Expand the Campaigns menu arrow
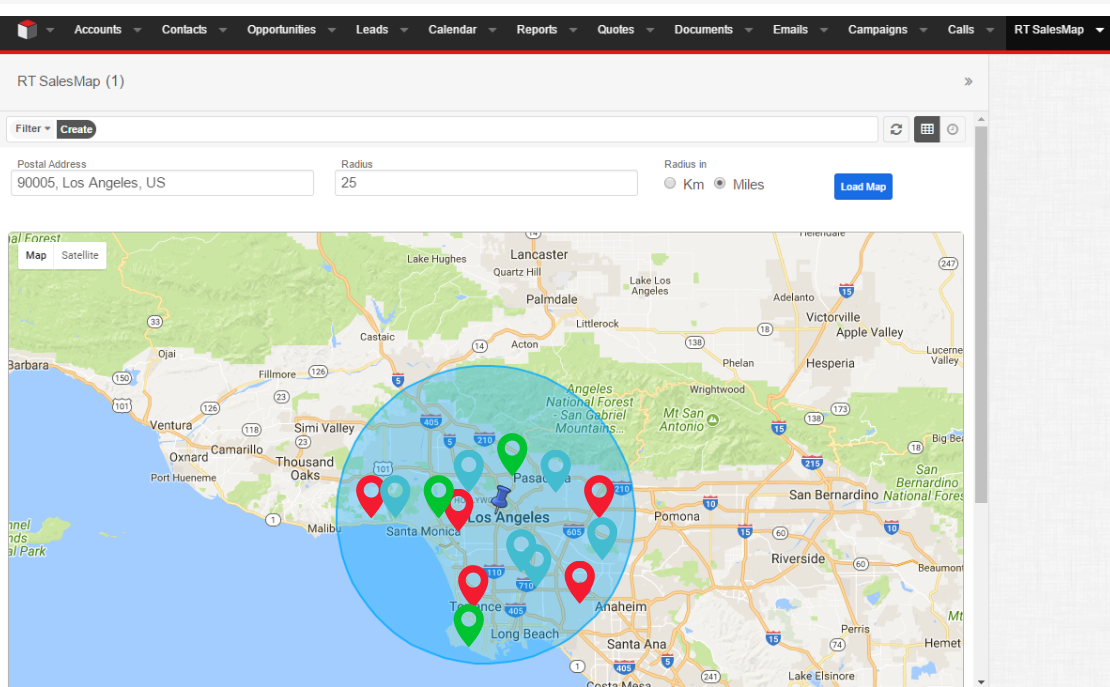The height and width of the screenshot is (687, 1110). (x=924, y=30)
